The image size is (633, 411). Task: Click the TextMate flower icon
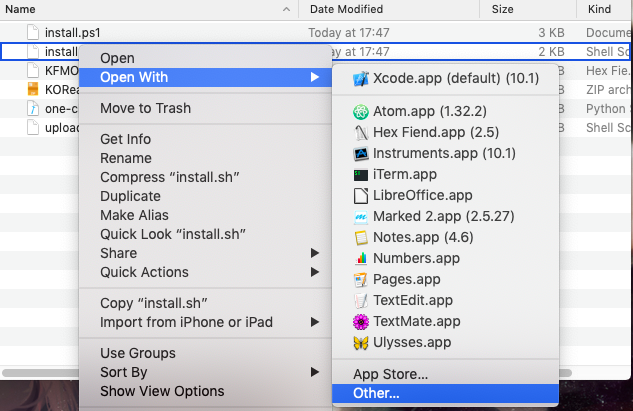pos(361,322)
